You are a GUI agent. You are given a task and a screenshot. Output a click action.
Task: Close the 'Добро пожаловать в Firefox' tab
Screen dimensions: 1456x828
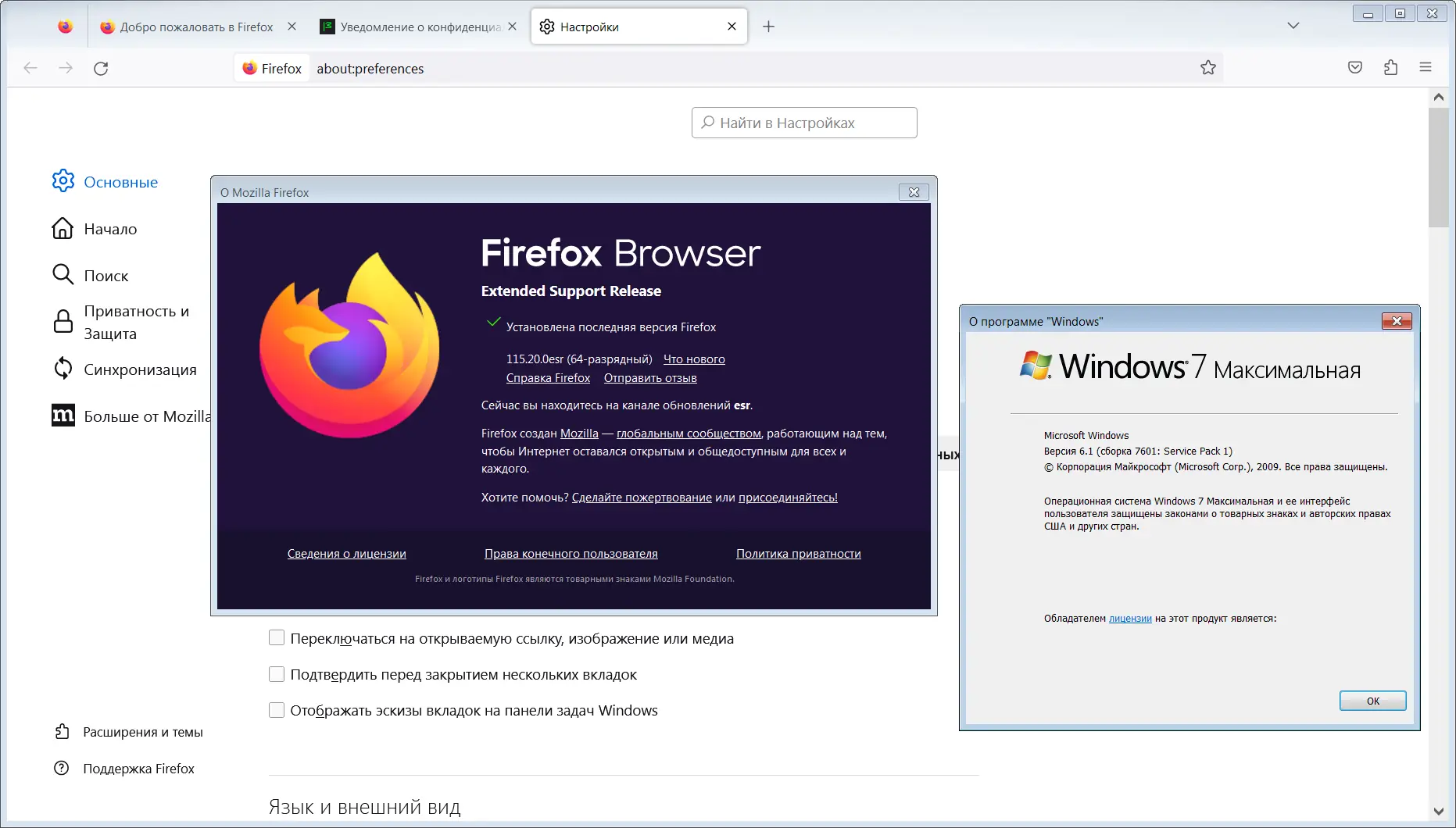292,27
